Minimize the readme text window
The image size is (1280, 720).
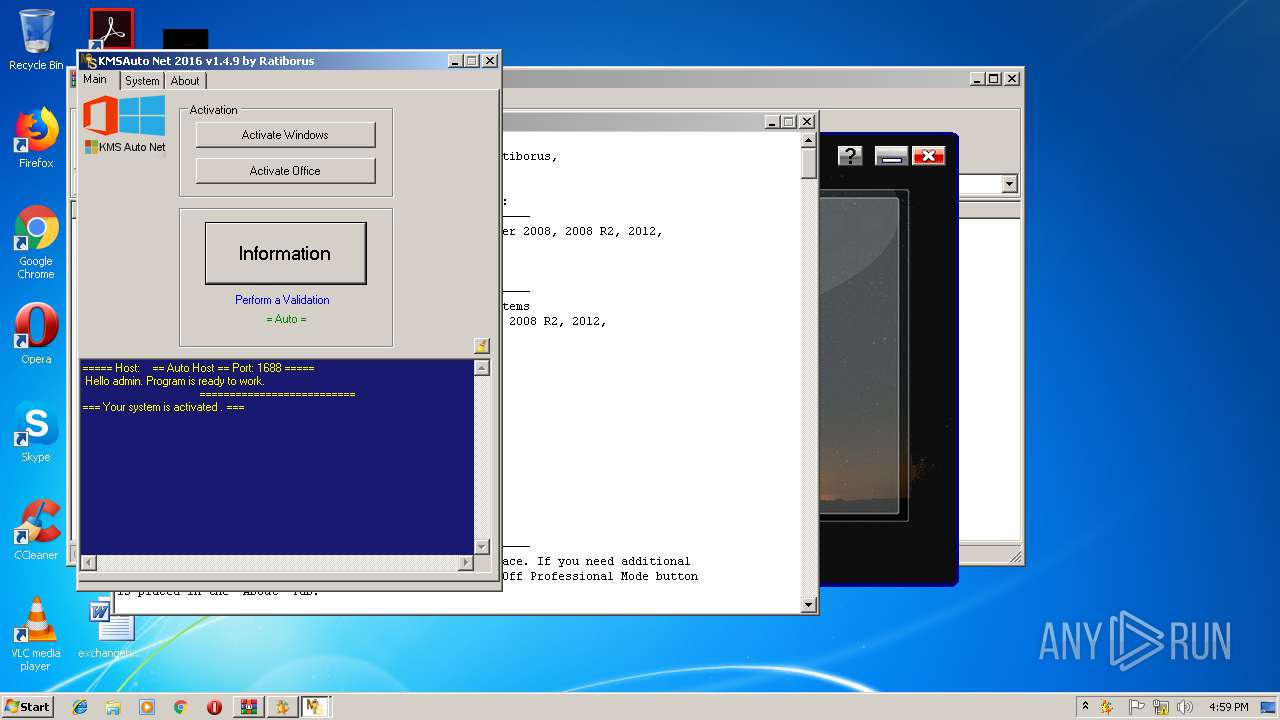(x=773, y=122)
